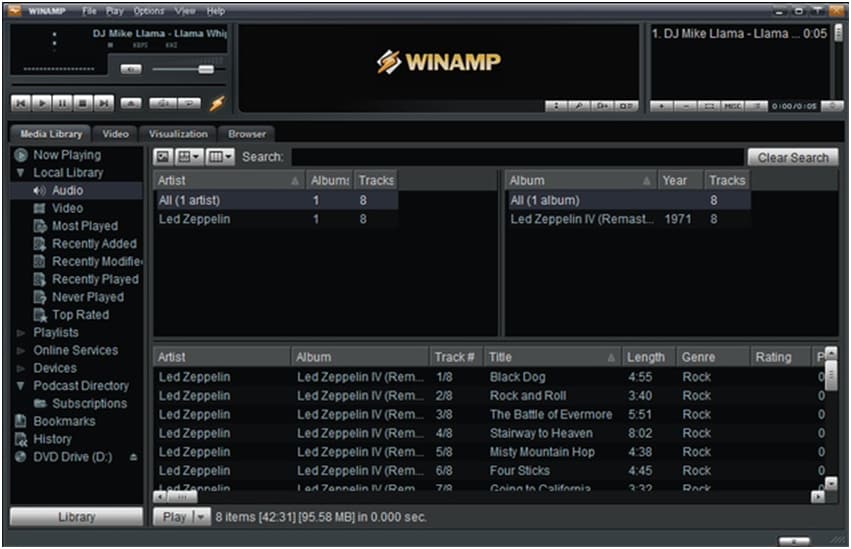Toggle Repeat mode button
This screenshot has width=851, height=549.
click(189, 103)
